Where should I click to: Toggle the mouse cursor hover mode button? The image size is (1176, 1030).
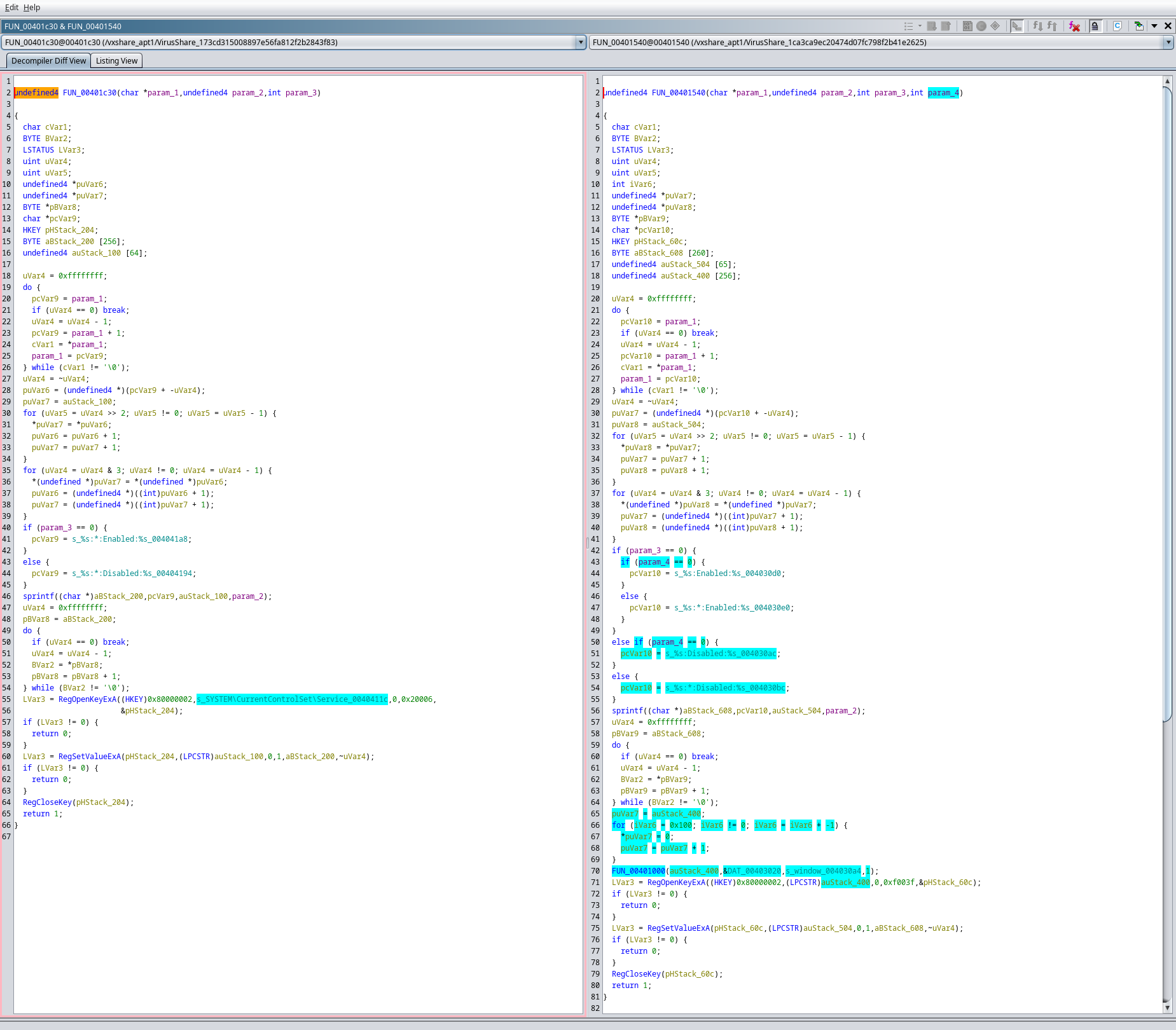click(1017, 26)
